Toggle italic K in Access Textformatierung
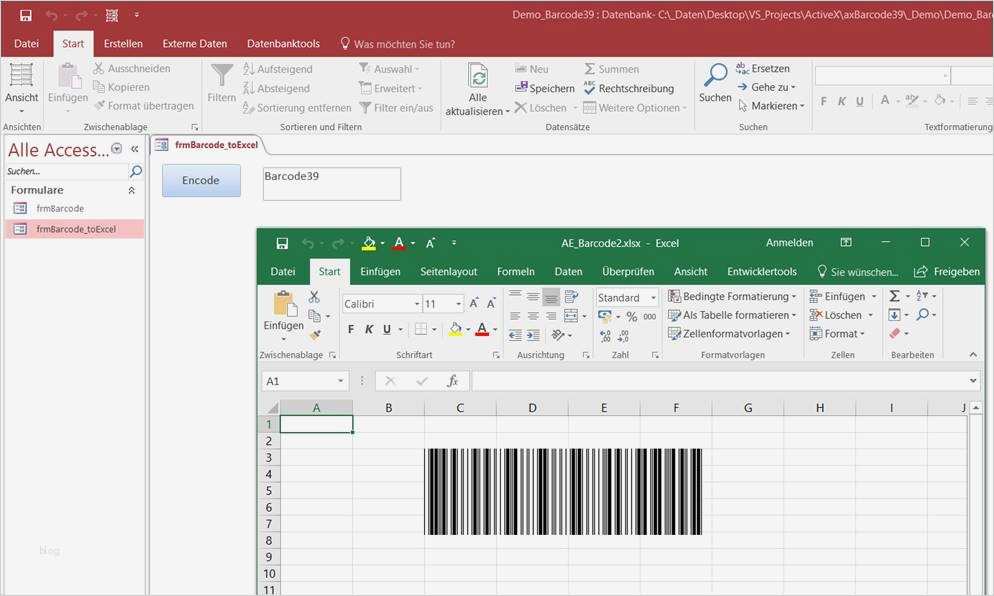The width and height of the screenshot is (994, 596). [x=842, y=101]
